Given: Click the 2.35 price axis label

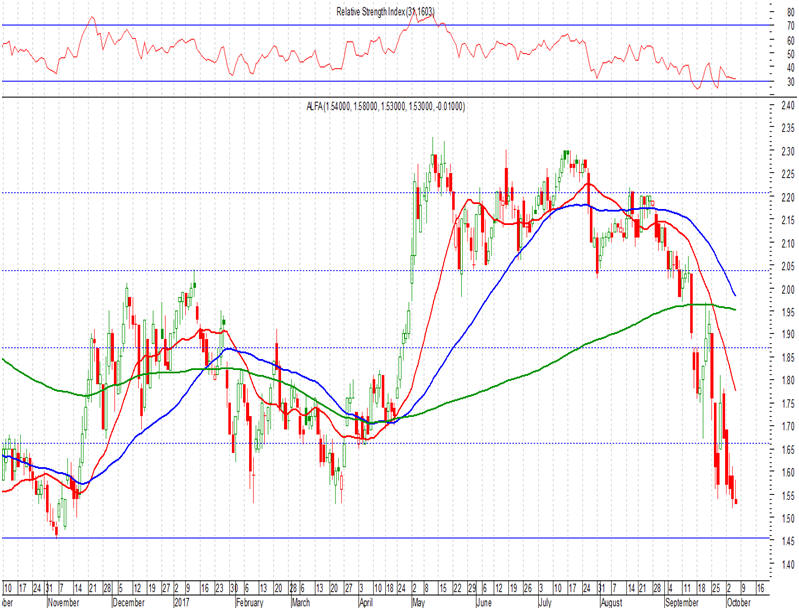Looking at the screenshot, I should 788,127.
